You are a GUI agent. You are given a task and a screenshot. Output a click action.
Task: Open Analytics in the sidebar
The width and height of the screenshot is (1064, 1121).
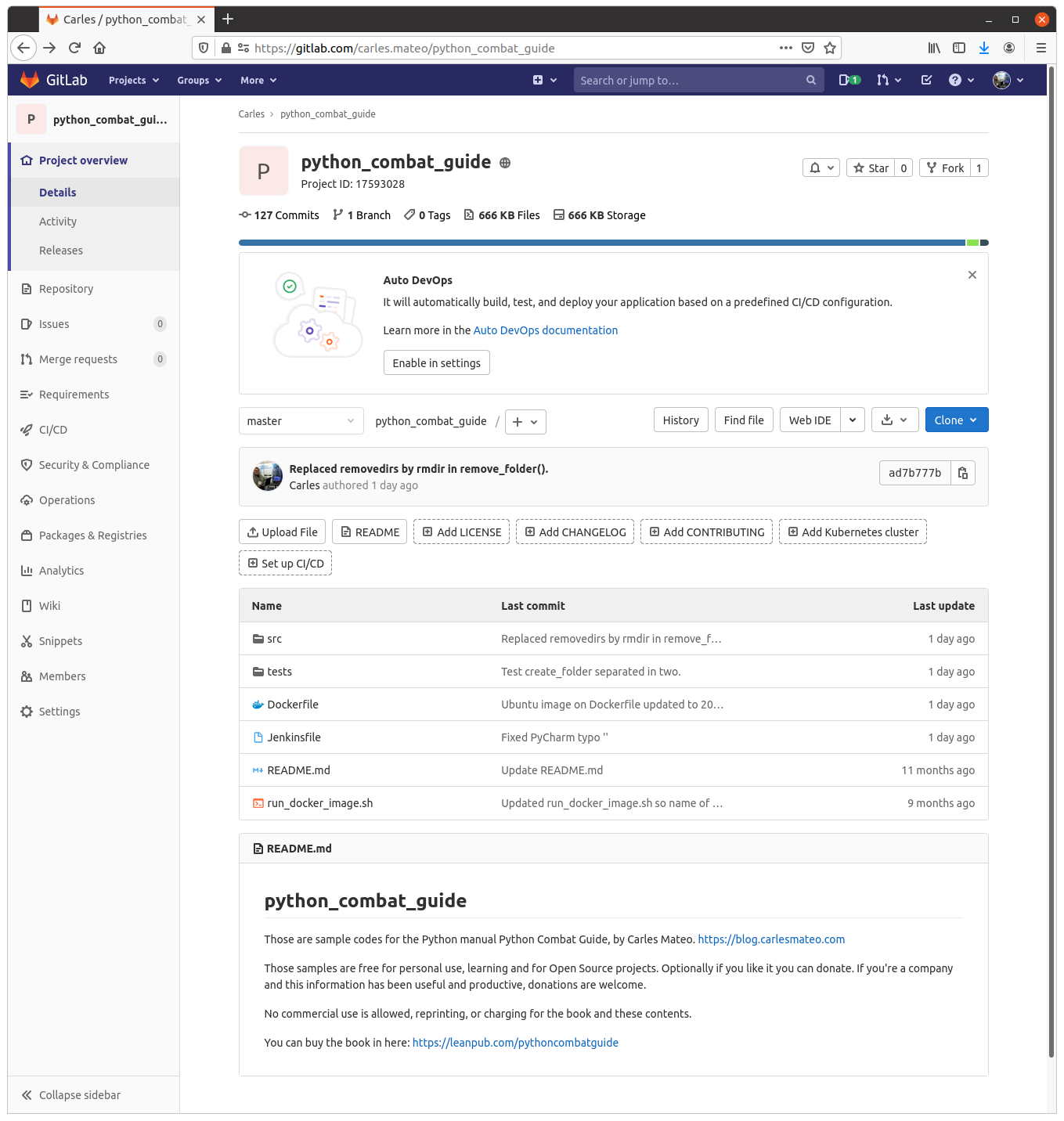tap(94, 571)
